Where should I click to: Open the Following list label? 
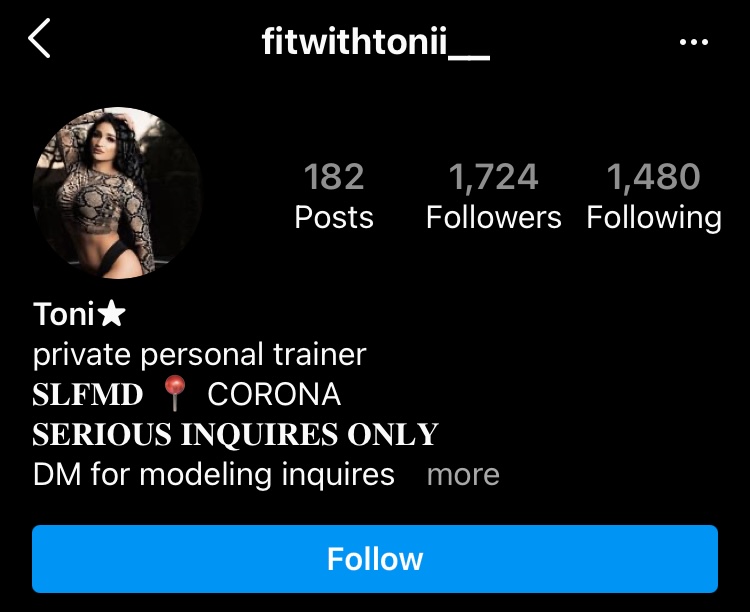tap(654, 219)
